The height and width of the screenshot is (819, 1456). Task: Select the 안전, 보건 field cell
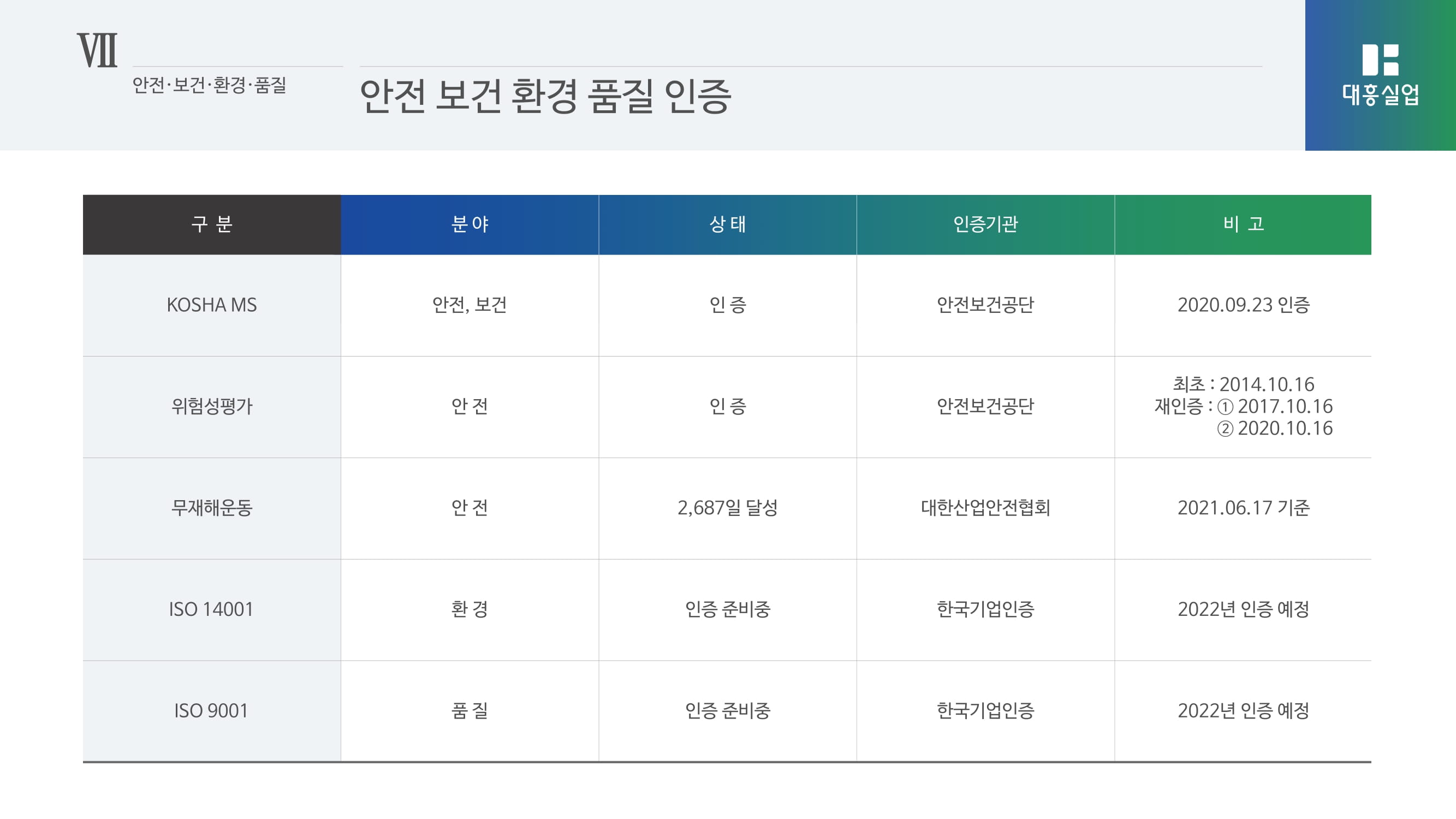click(x=469, y=305)
